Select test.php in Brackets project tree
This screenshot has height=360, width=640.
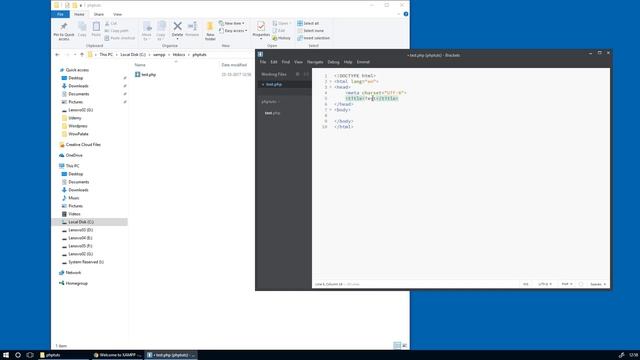pos(273,113)
